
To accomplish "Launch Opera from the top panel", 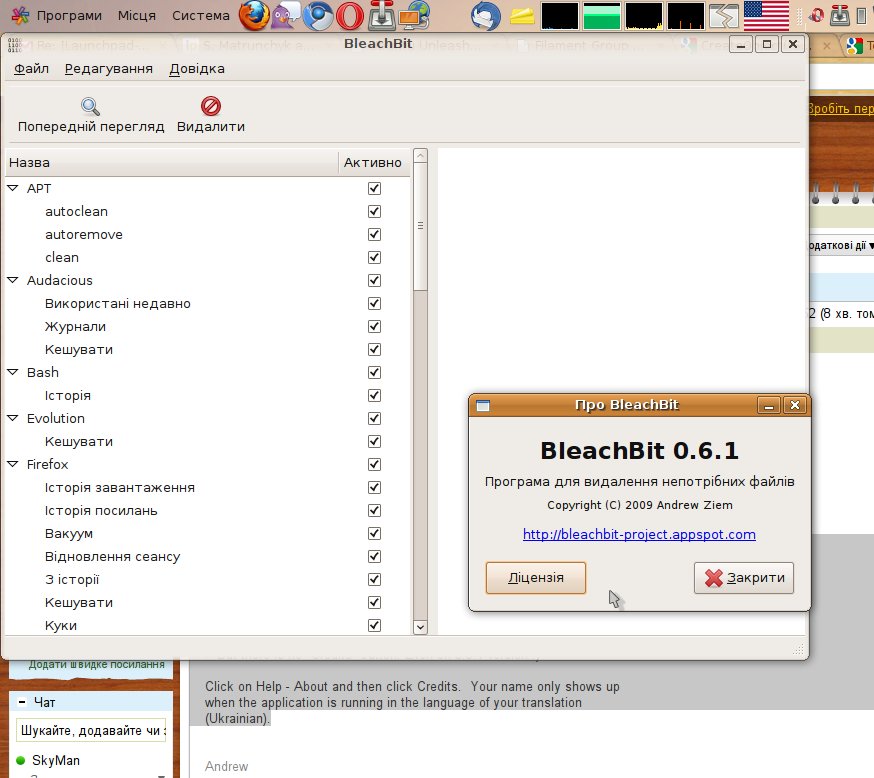I will tap(350, 15).
